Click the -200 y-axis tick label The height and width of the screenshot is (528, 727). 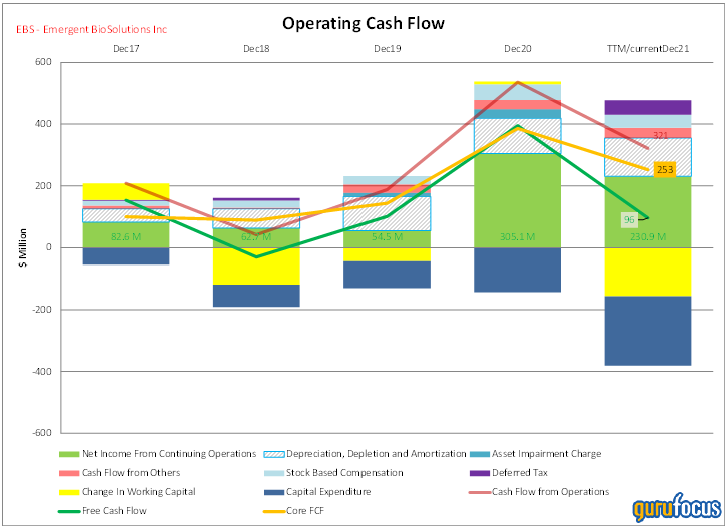[x=42, y=310]
